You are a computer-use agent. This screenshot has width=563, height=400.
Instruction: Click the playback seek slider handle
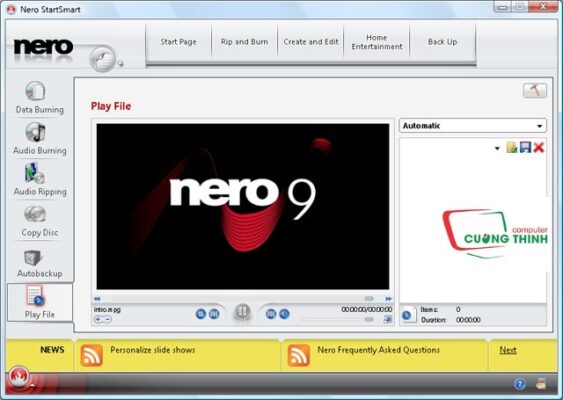pos(369,299)
